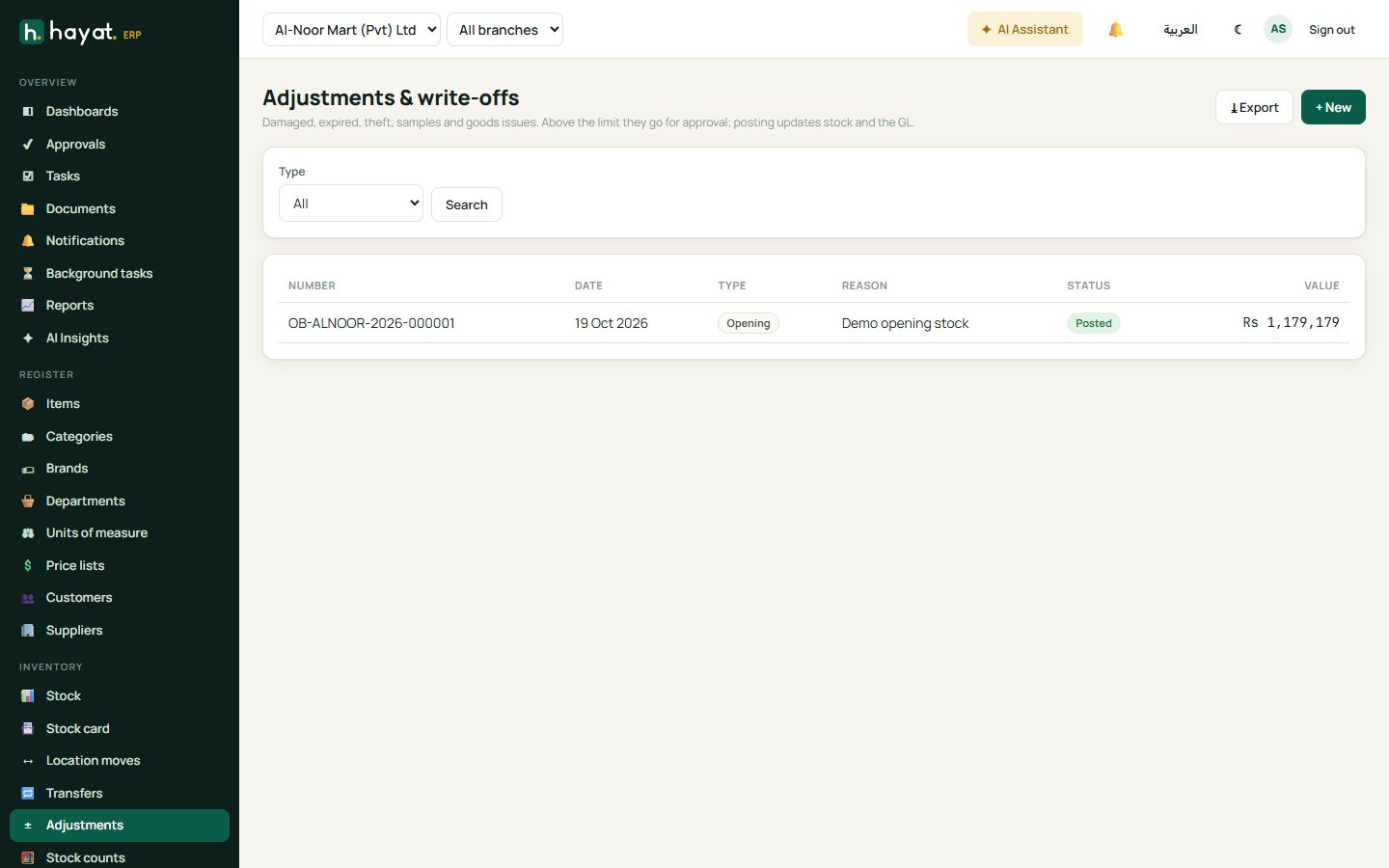
Task: Go to Location moves in sidebar
Action: 120,761
